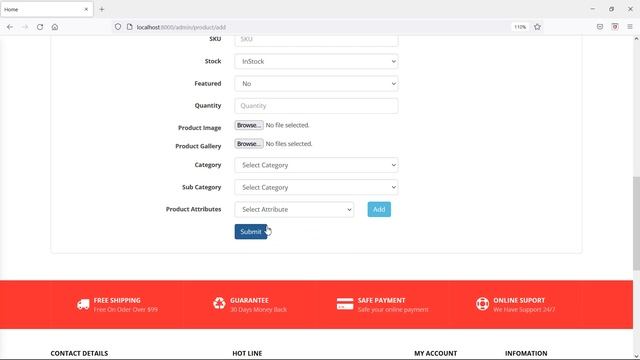Click the scrollbar up arrow
Image resolution: width=640 pixels, height=360 pixels.
636,39
